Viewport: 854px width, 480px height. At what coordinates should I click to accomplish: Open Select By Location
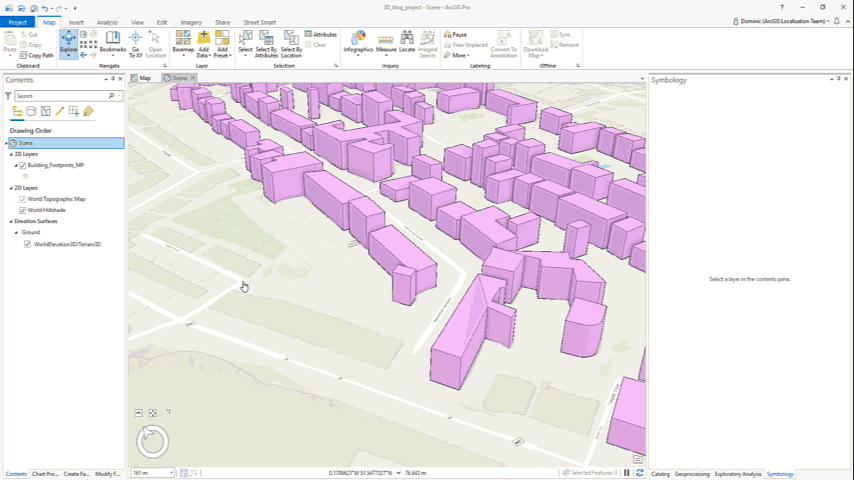coord(291,44)
